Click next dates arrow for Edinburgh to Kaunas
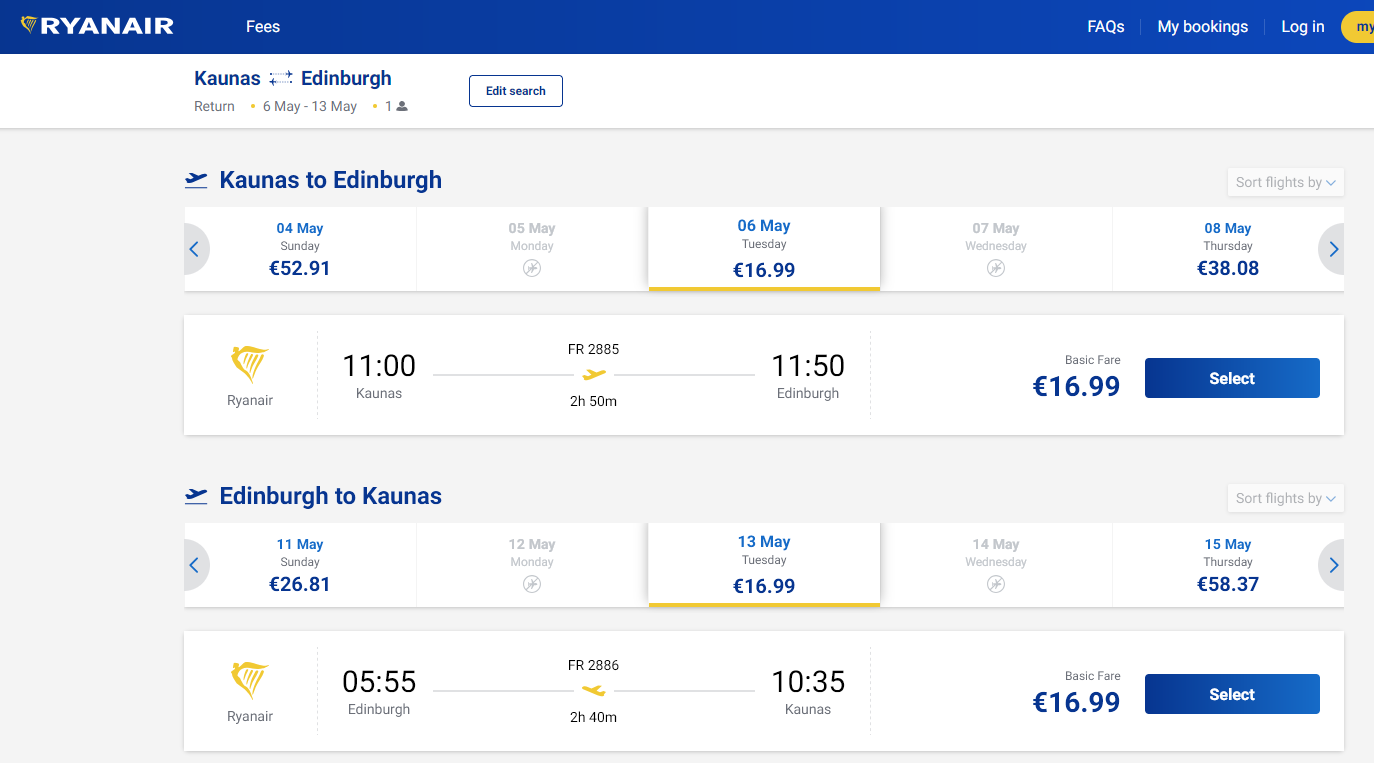Screen dimensions: 1374x763 (x=1333, y=565)
